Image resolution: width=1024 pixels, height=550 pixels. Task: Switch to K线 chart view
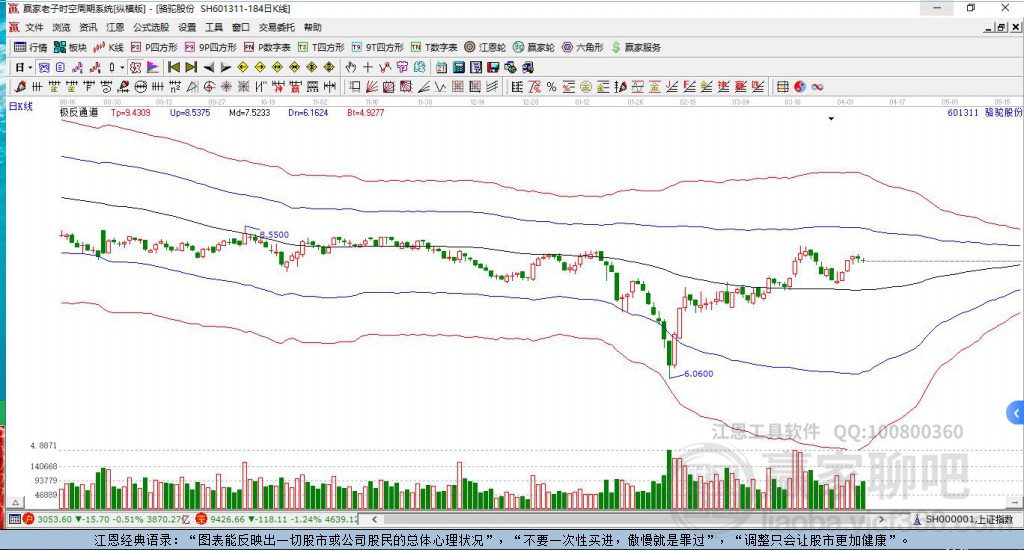tap(108, 47)
